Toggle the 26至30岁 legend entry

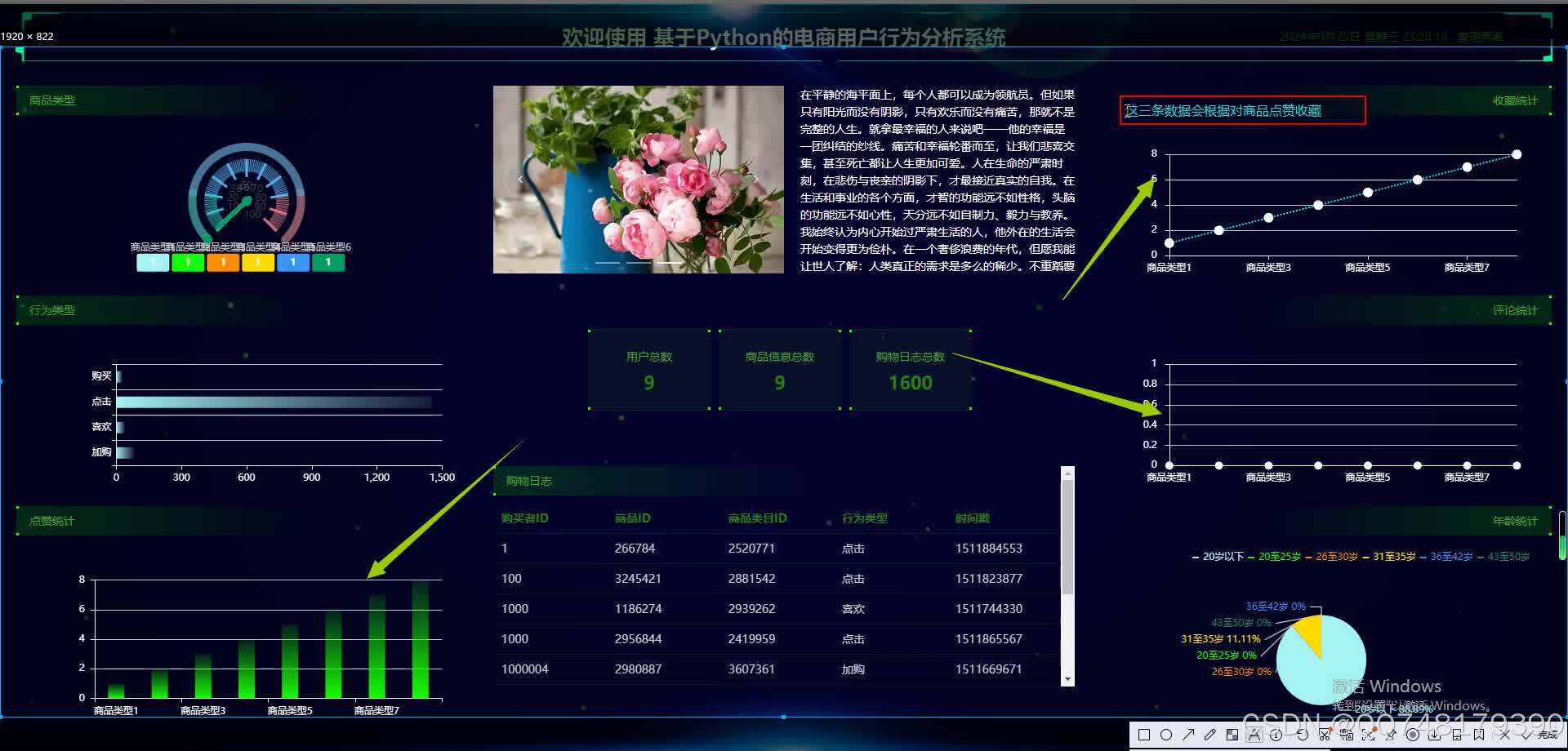click(1331, 557)
